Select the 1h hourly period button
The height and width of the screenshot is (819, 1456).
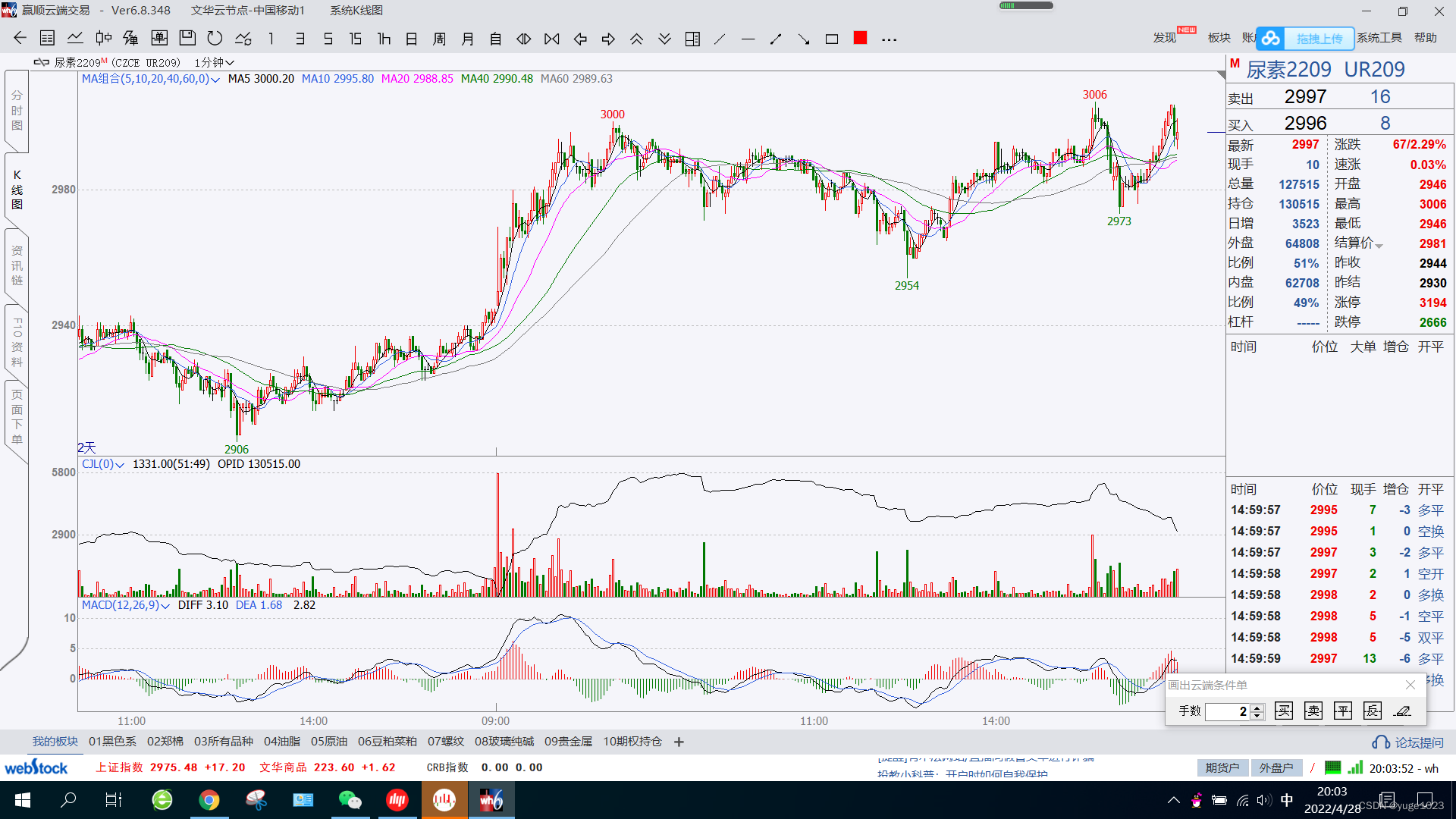(384, 39)
